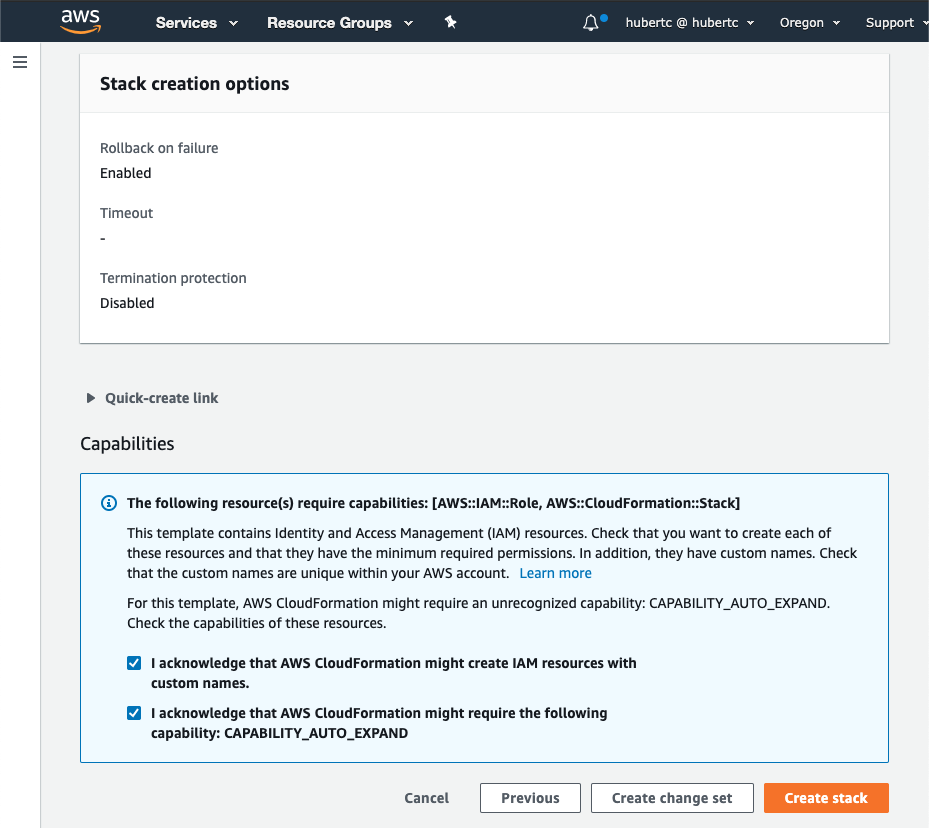This screenshot has width=929, height=828.
Task: Click the Stack creation options heading
Action: click(194, 84)
